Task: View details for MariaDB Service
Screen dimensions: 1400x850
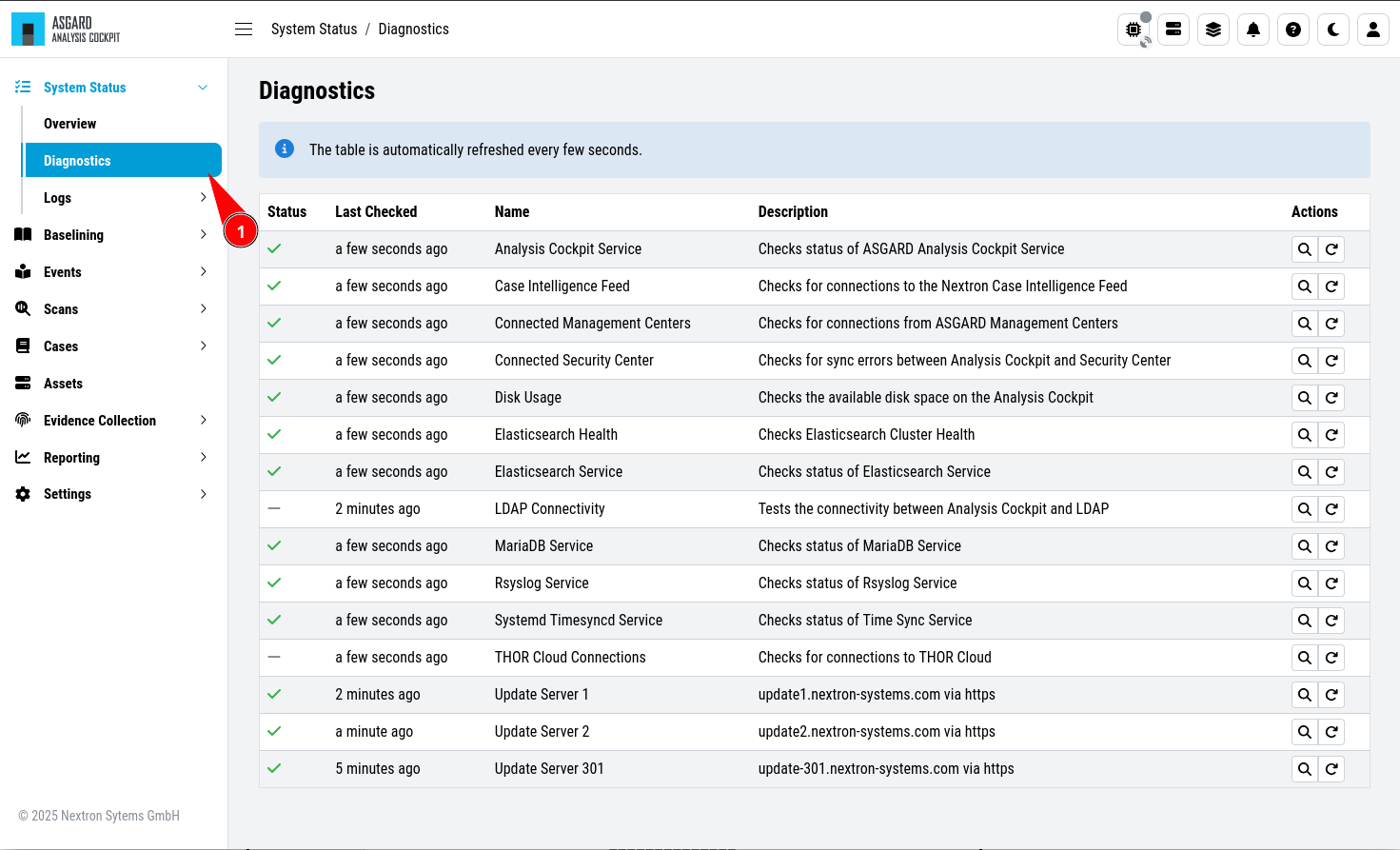Action: [1305, 546]
